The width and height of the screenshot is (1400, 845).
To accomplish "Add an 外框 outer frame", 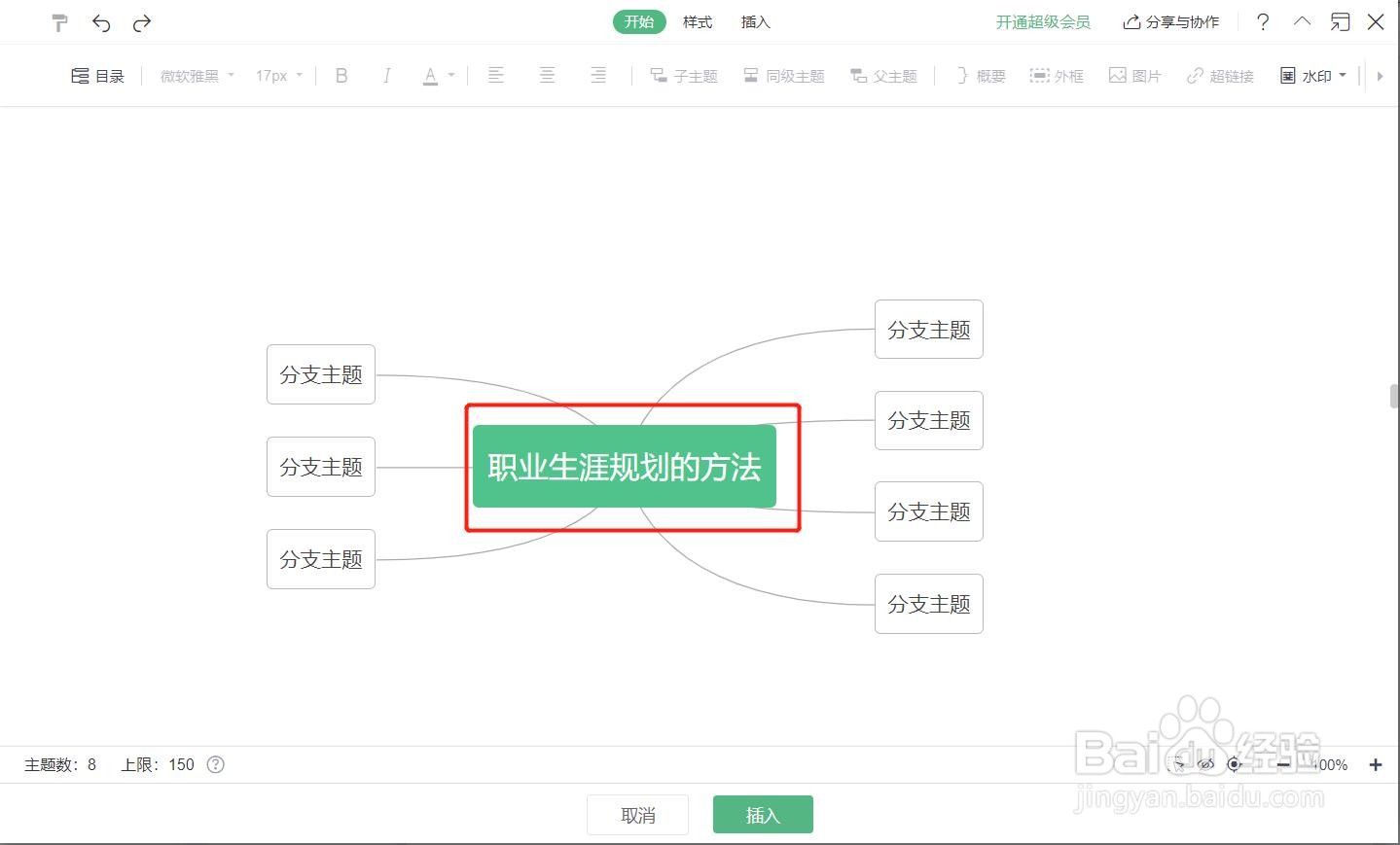I will (x=1057, y=75).
